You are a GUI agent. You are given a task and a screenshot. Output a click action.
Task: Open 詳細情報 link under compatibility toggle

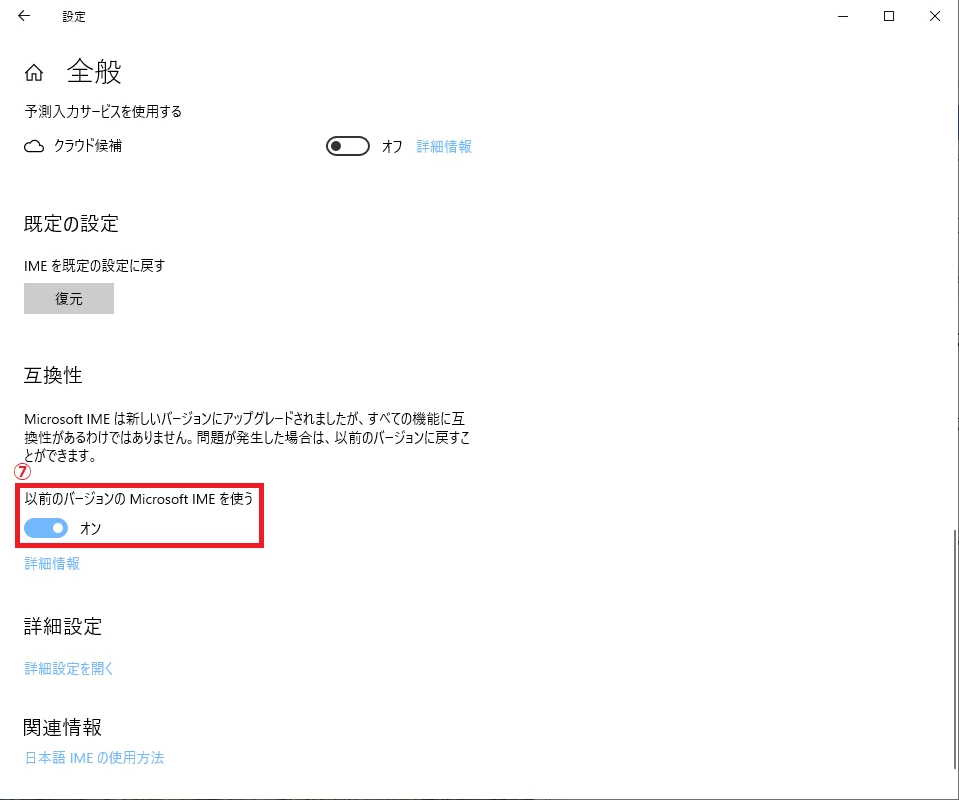52,563
